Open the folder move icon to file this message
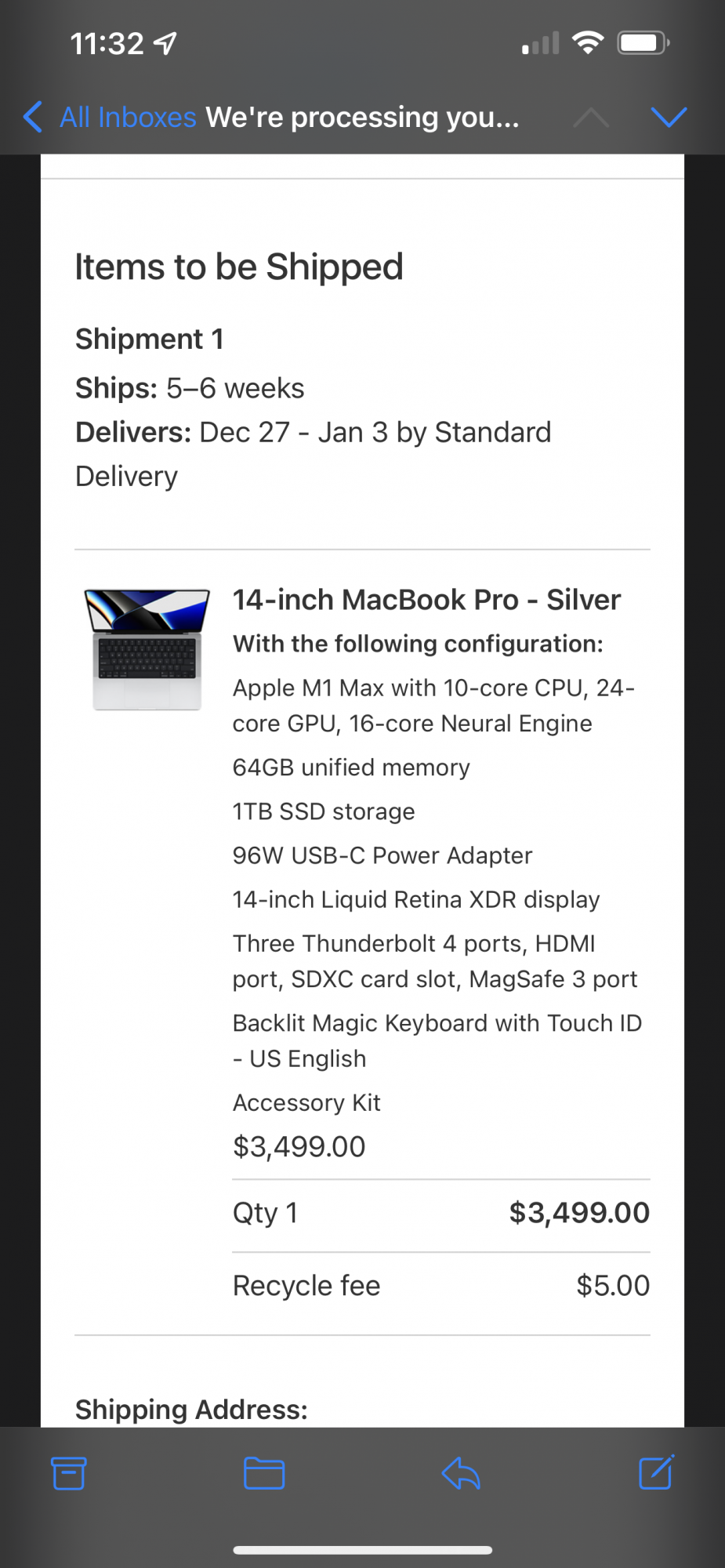This screenshot has height=1568, width=725. [x=263, y=1473]
